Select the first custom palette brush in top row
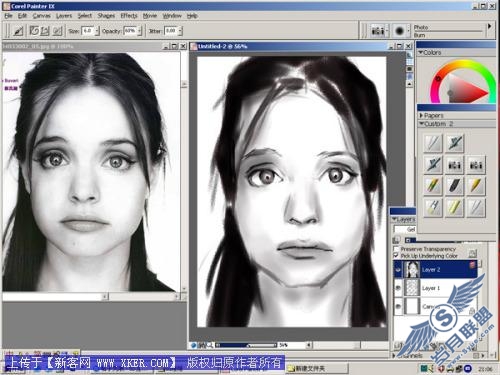Image resolution: width=500 pixels, height=375 pixels. click(x=433, y=143)
